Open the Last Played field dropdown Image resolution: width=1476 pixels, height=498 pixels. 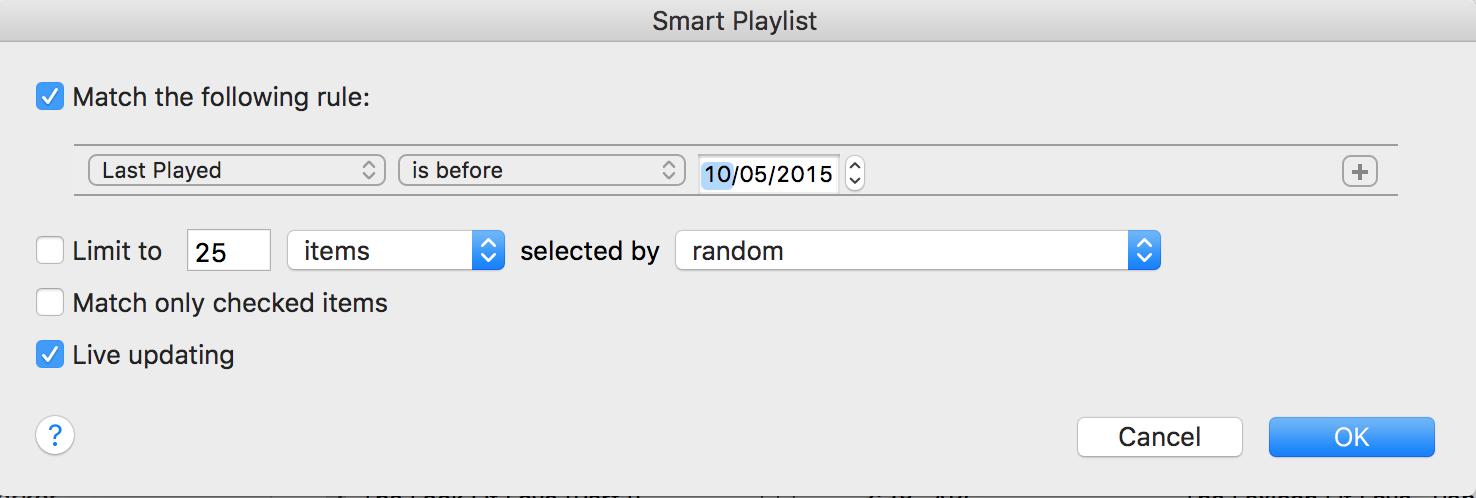pyautogui.click(x=236, y=171)
